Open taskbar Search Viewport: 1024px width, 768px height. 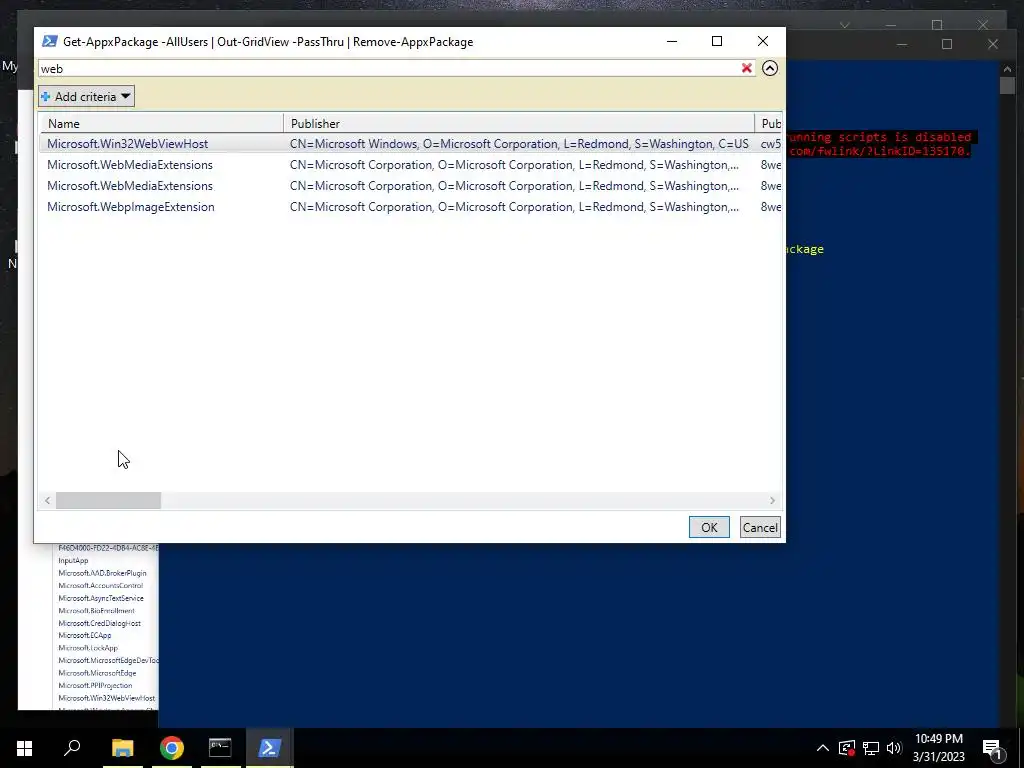(x=72, y=748)
